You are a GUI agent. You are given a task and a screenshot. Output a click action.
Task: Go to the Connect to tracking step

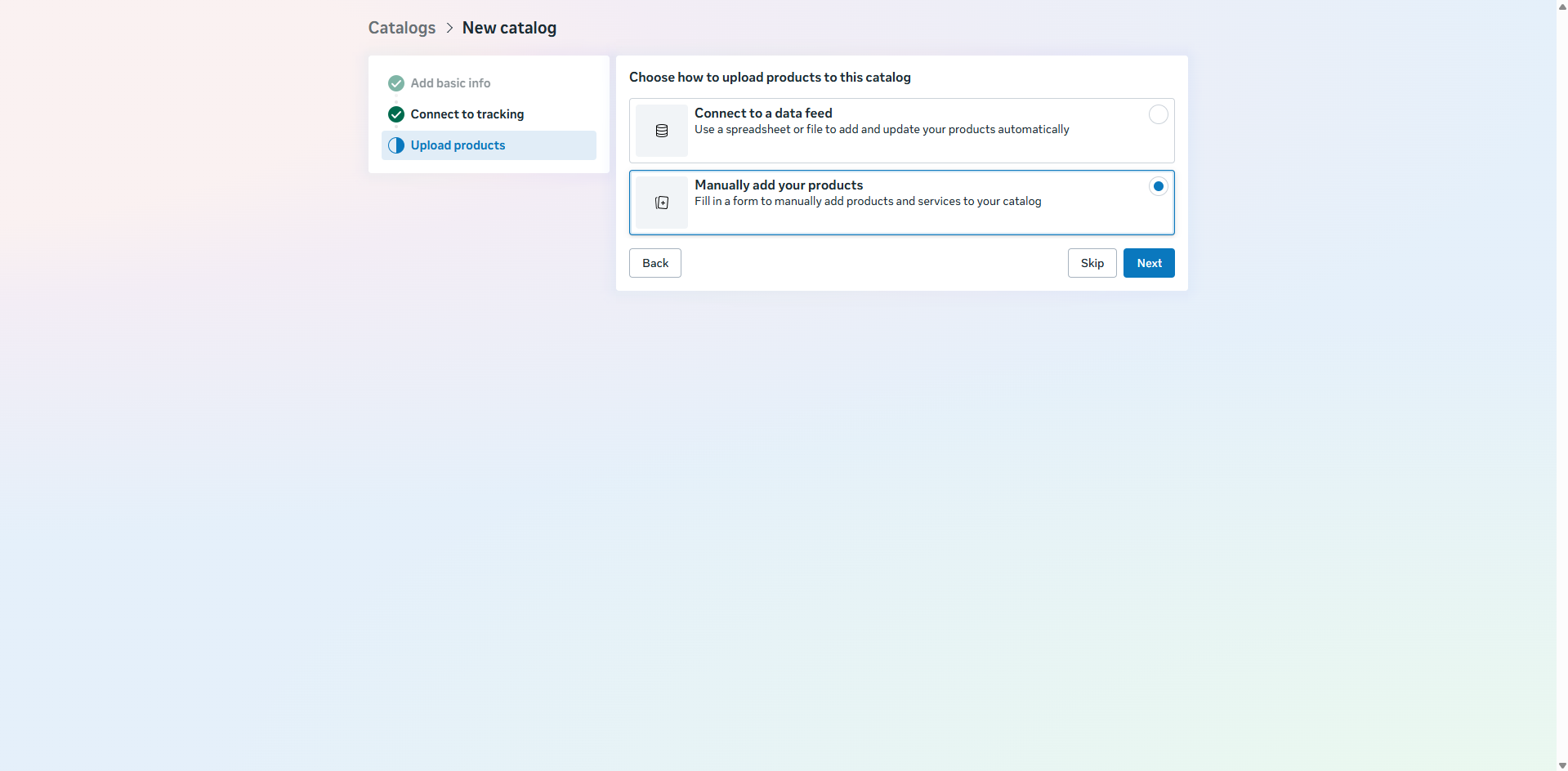click(489, 114)
